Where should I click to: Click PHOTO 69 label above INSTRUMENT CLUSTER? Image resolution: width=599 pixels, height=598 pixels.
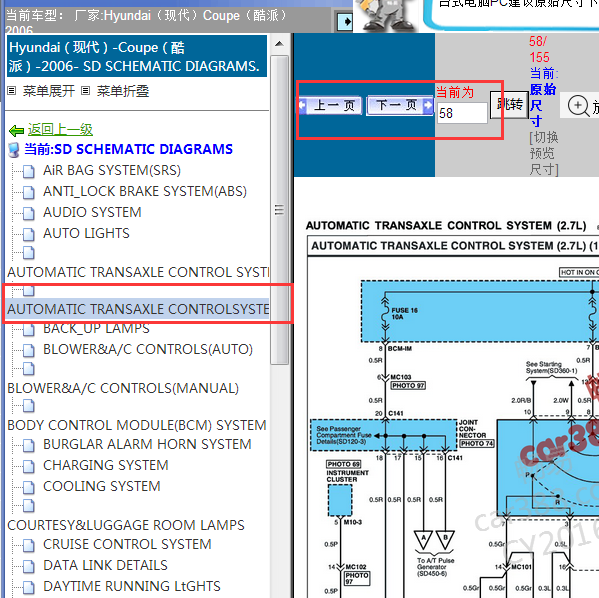point(343,464)
